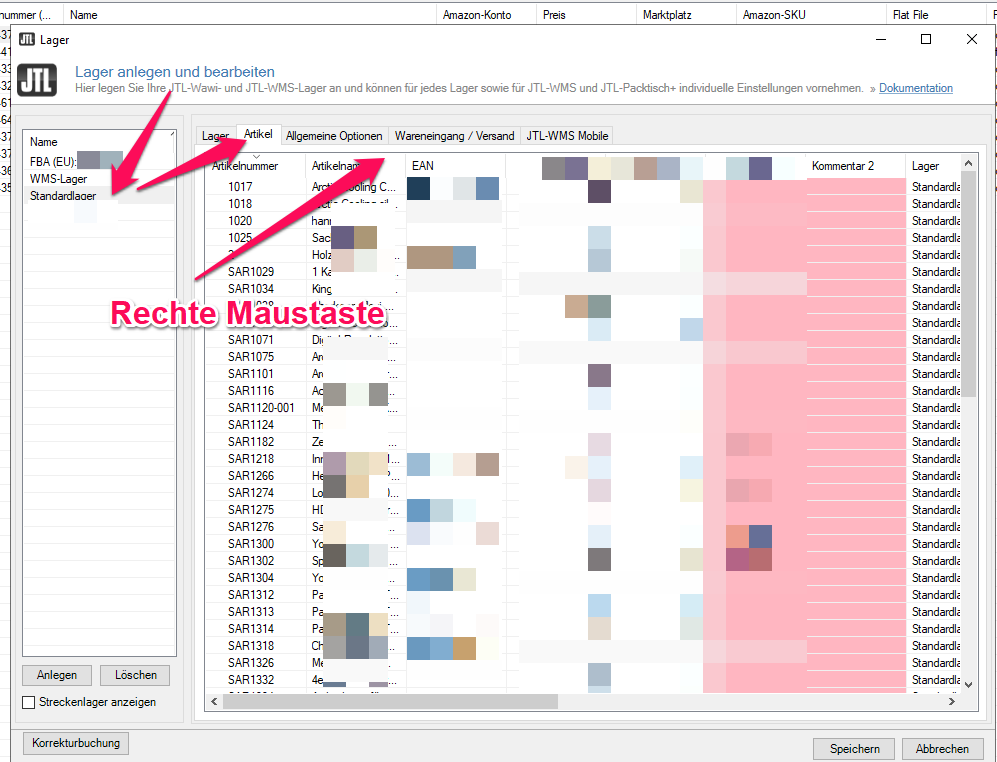Click horizontal scrollbar left arrow
997x762 pixels.
tap(214, 702)
